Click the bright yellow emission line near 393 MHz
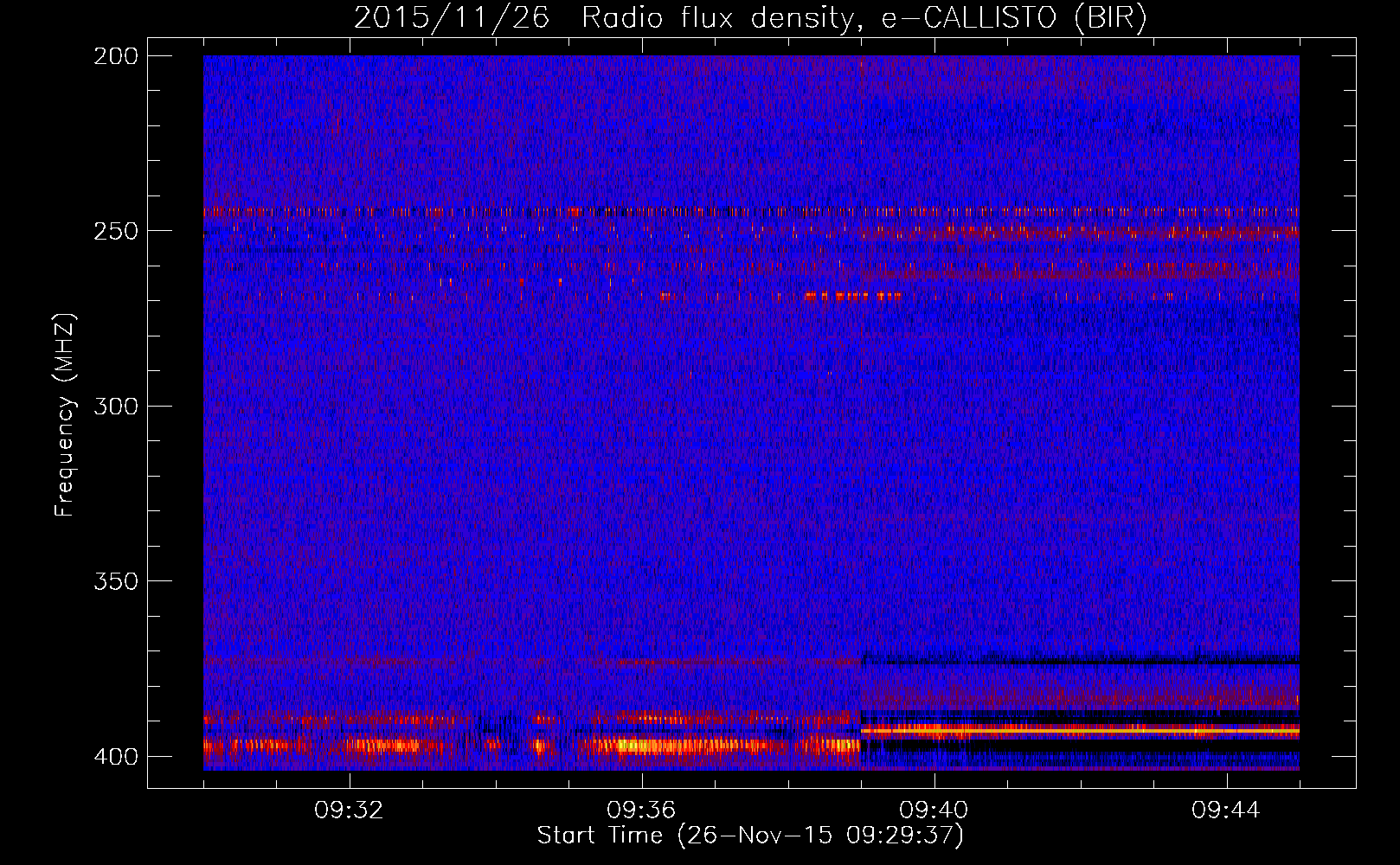The height and width of the screenshot is (865, 1400). [1080, 731]
